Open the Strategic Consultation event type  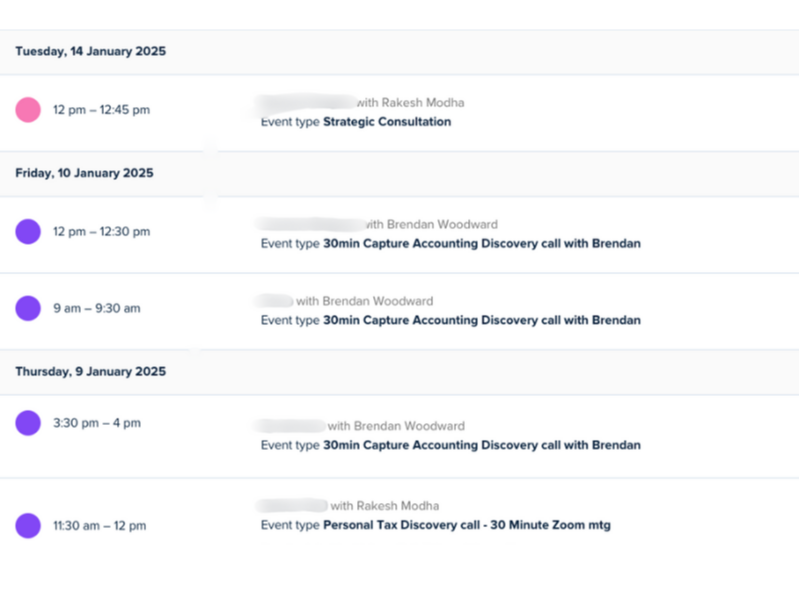pos(386,122)
